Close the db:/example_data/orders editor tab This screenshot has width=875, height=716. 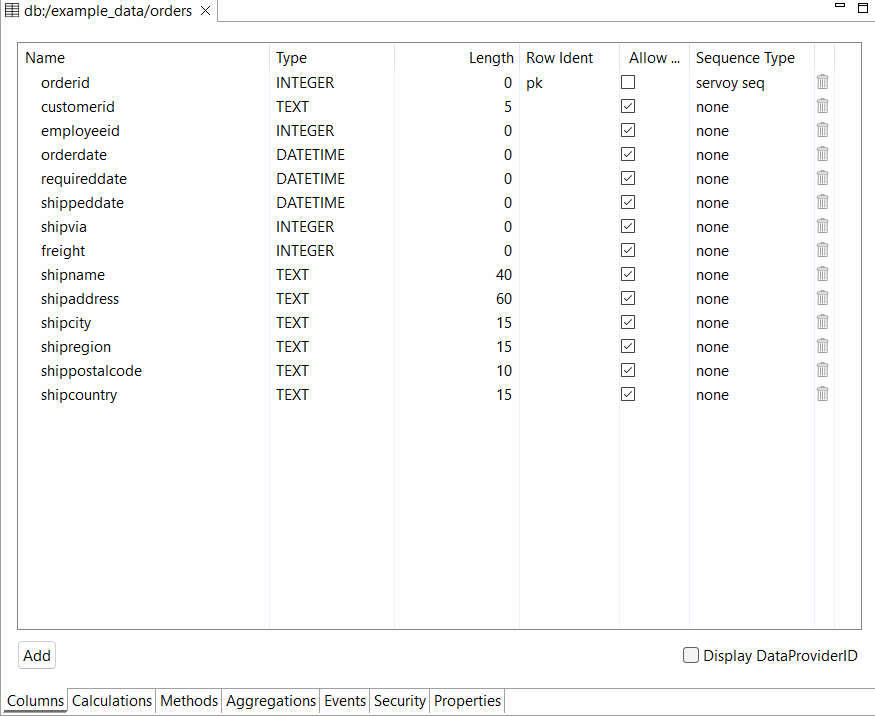click(x=205, y=11)
